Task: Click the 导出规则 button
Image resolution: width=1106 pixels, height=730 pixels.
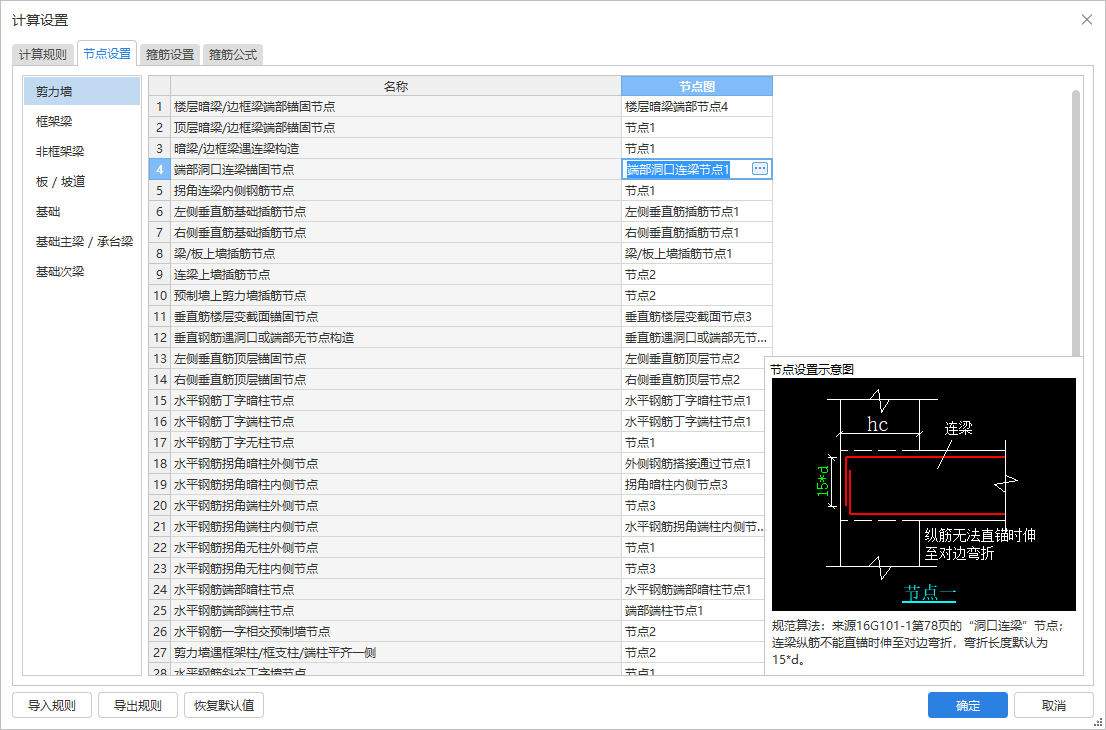Action: 138,705
